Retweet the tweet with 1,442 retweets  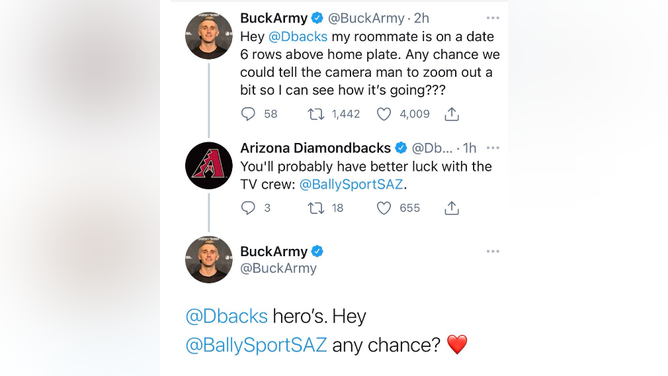316,114
